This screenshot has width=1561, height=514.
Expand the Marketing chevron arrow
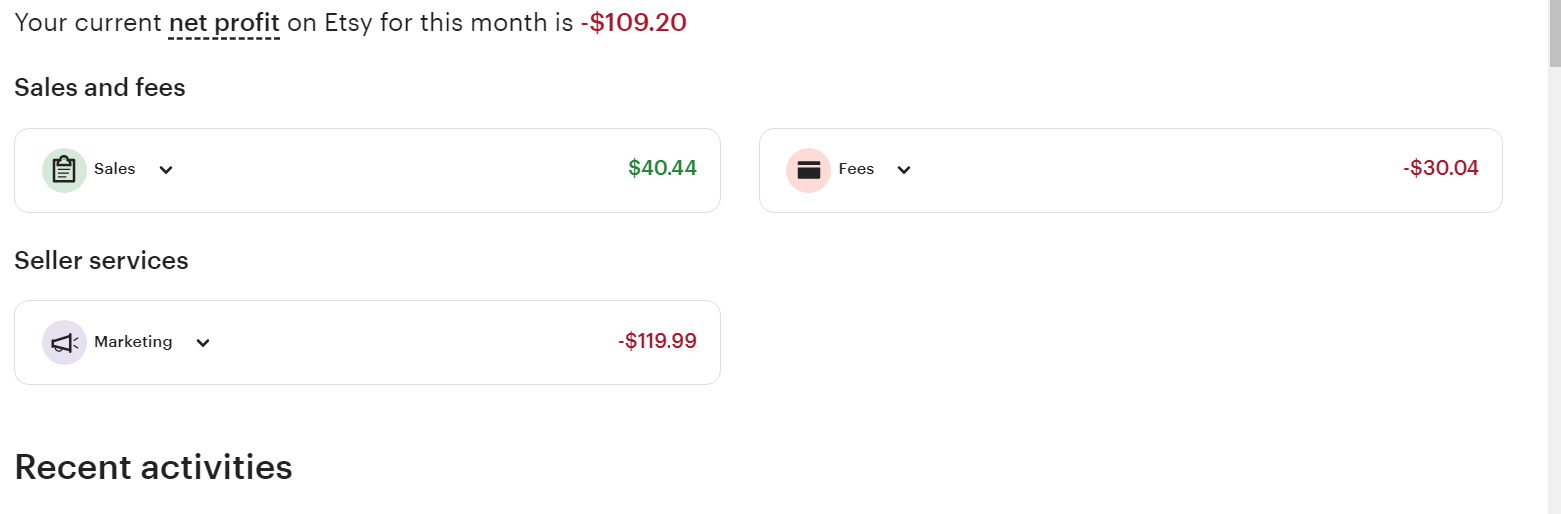[203, 343]
